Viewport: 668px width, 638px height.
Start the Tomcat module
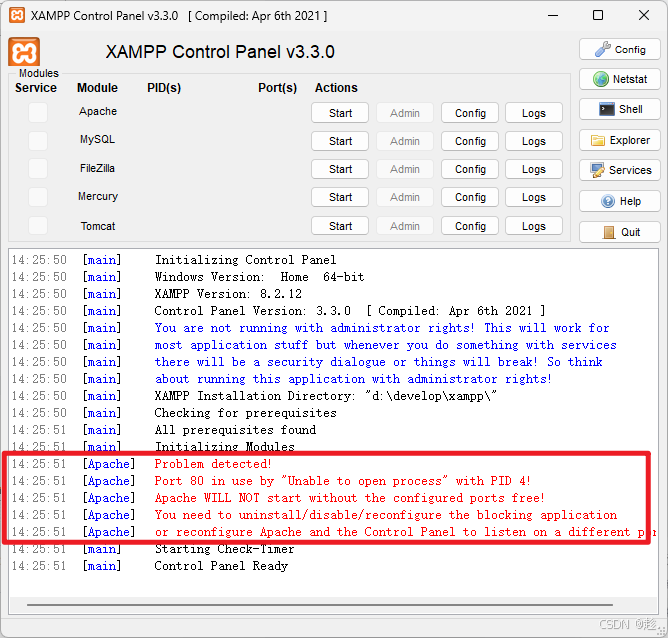click(x=340, y=226)
